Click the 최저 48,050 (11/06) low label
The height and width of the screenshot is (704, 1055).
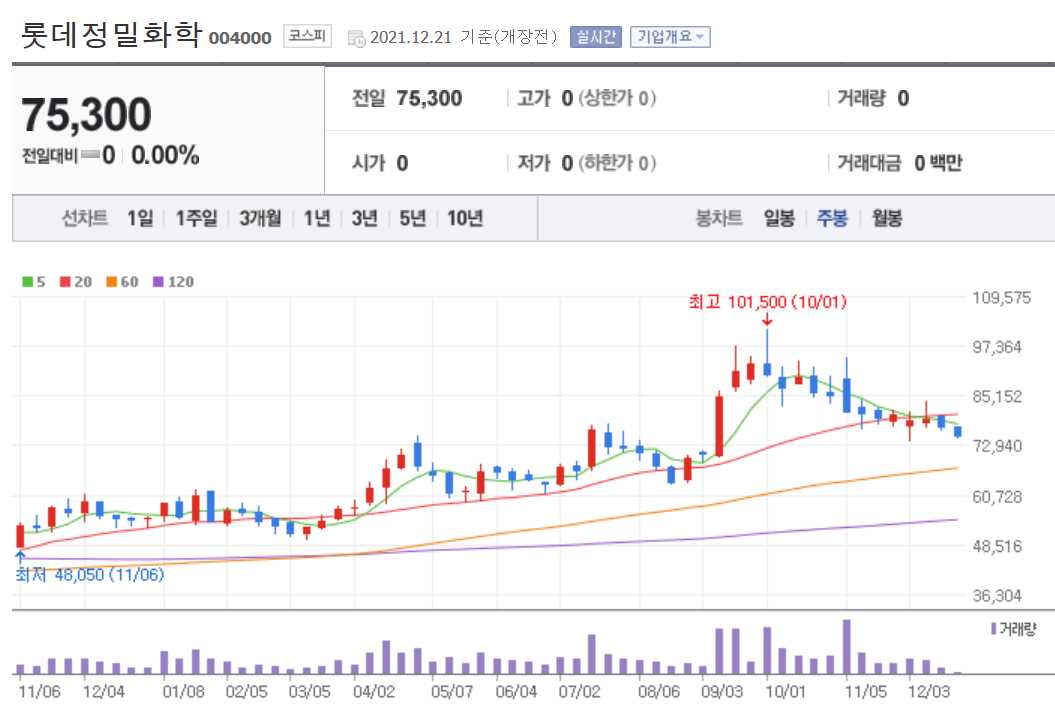[x=89, y=575]
